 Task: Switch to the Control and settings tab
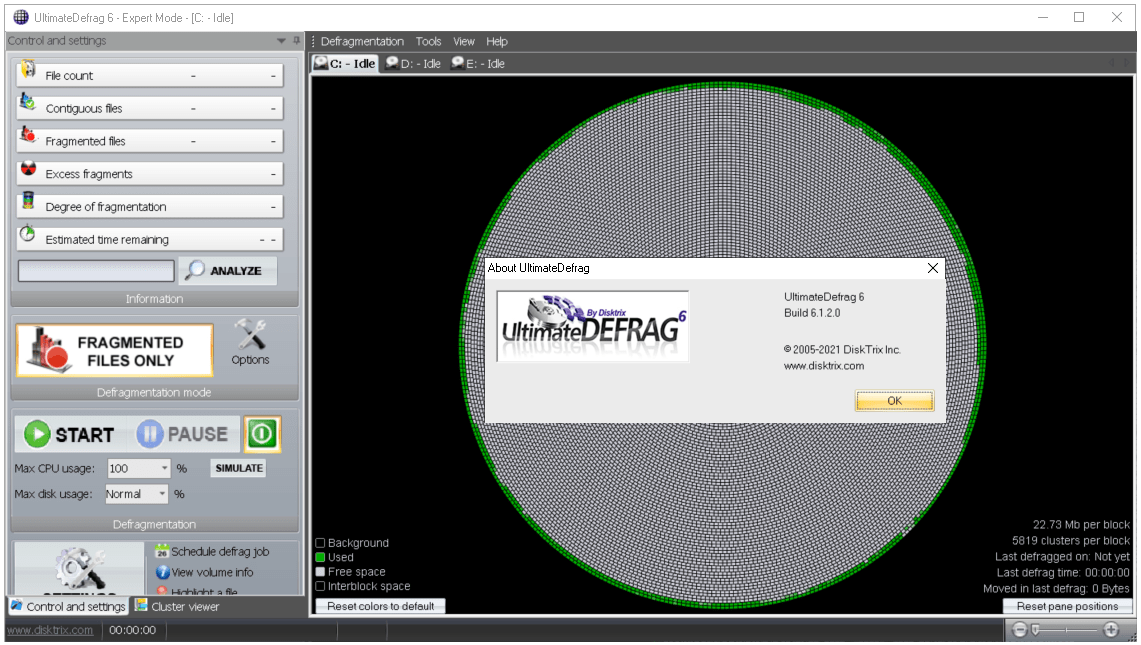tap(68, 606)
